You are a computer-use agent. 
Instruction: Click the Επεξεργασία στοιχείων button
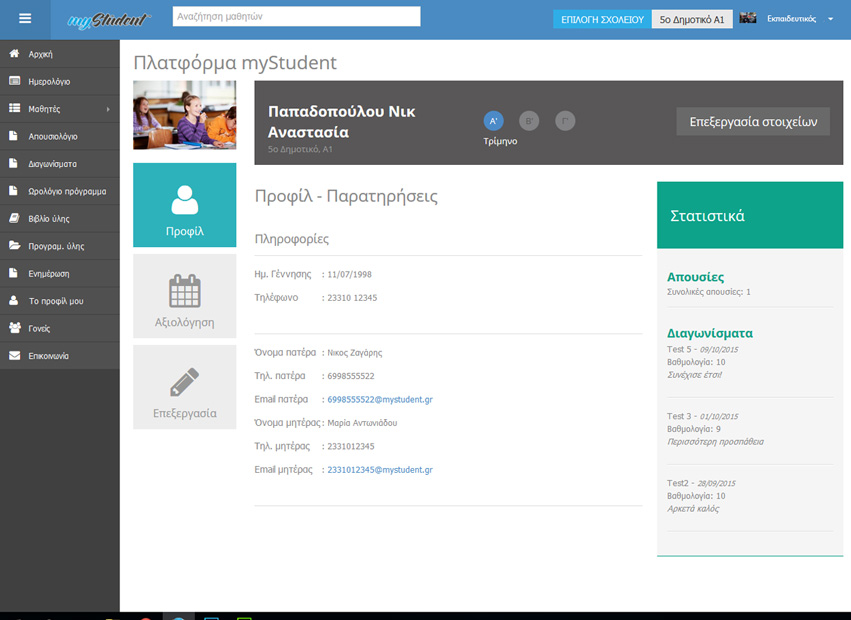click(753, 122)
